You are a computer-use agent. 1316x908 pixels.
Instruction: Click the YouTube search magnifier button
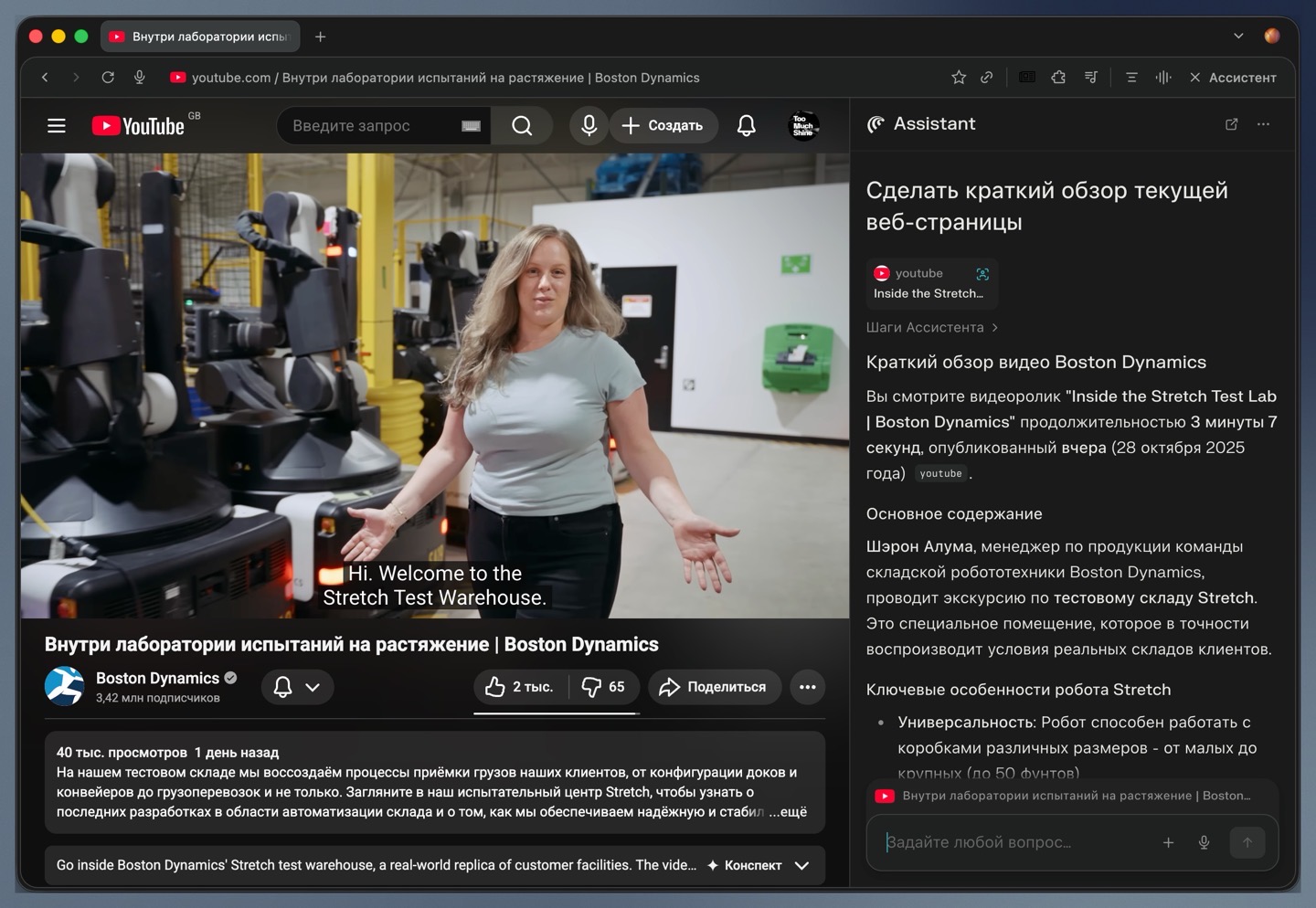click(522, 126)
